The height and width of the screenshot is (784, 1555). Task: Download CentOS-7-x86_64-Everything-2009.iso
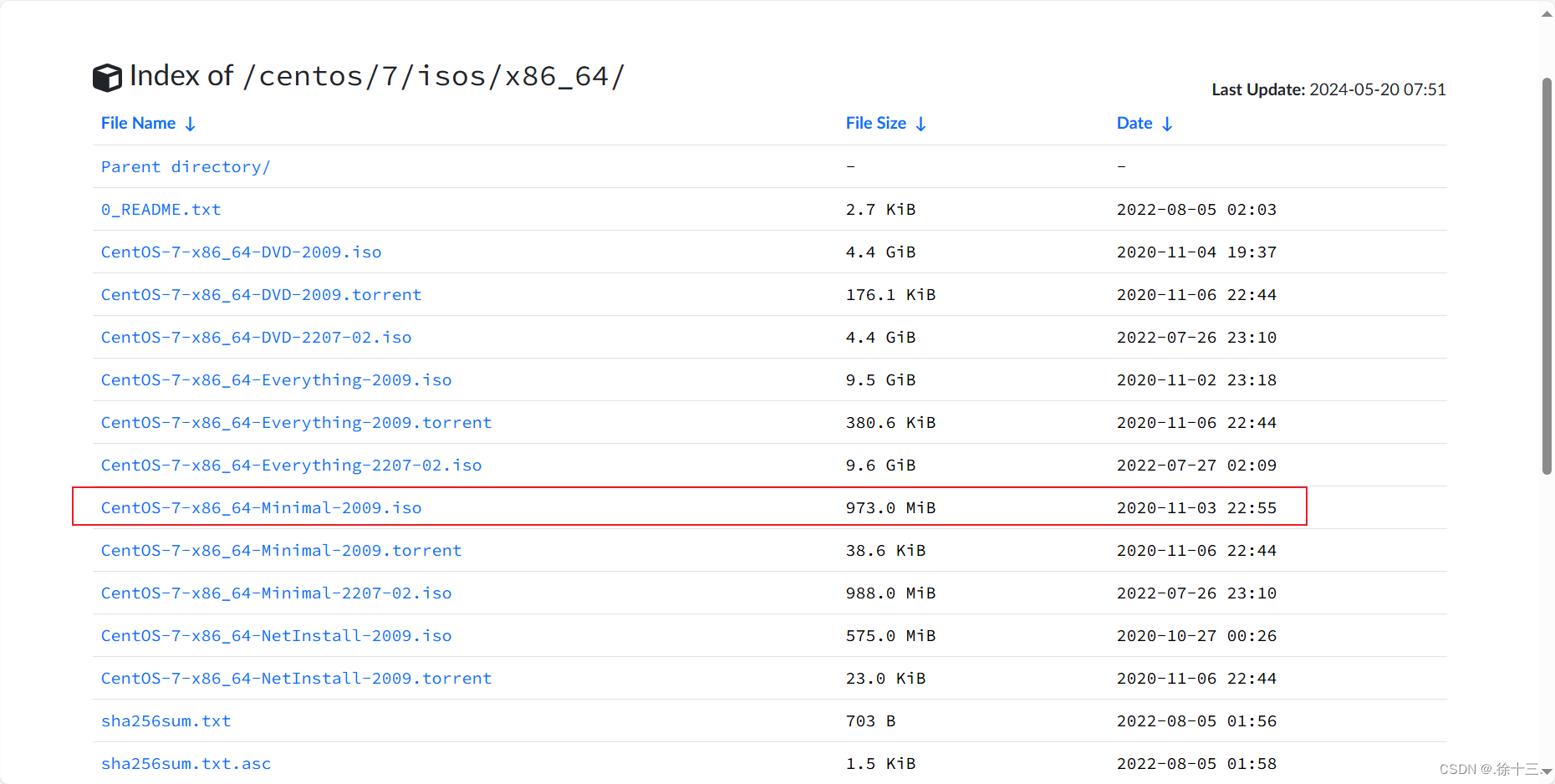tap(277, 379)
